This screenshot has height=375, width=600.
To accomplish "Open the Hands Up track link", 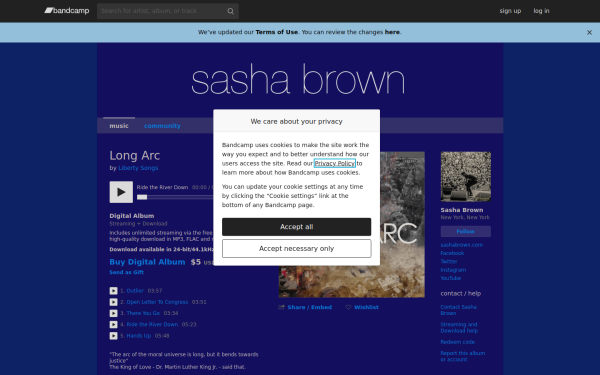I will (x=139, y=336).
